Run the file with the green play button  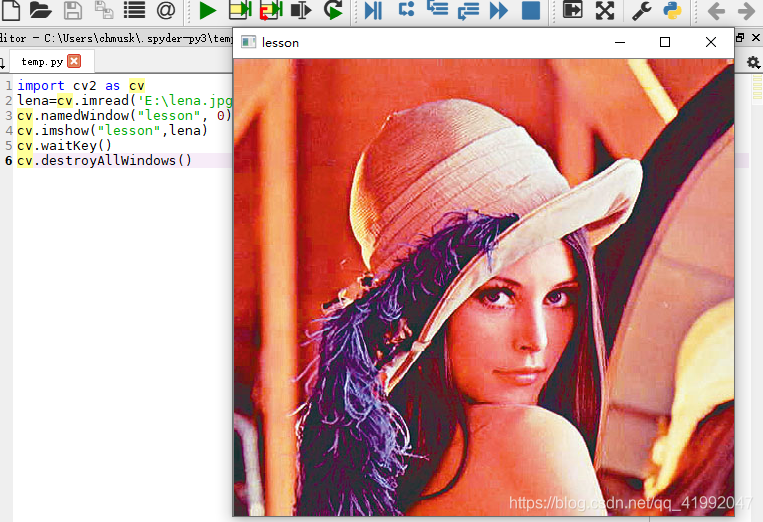208,10
